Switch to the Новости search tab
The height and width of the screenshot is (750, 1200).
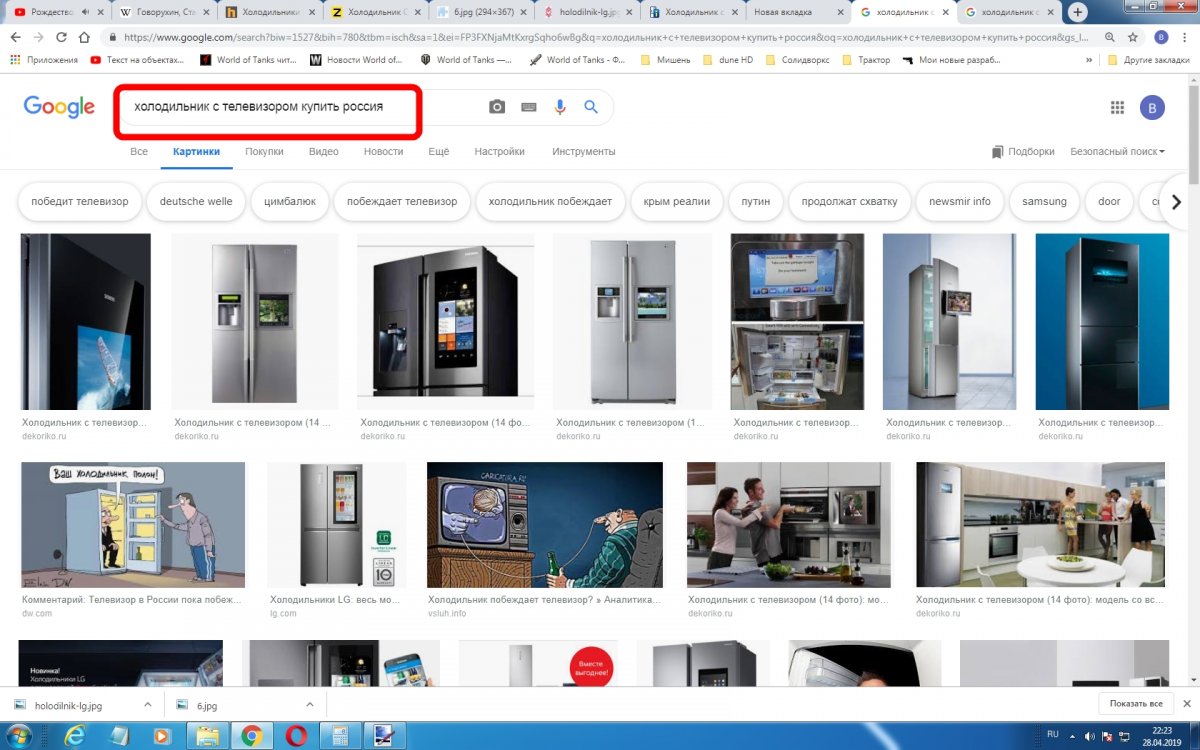[x=383, y=152]
